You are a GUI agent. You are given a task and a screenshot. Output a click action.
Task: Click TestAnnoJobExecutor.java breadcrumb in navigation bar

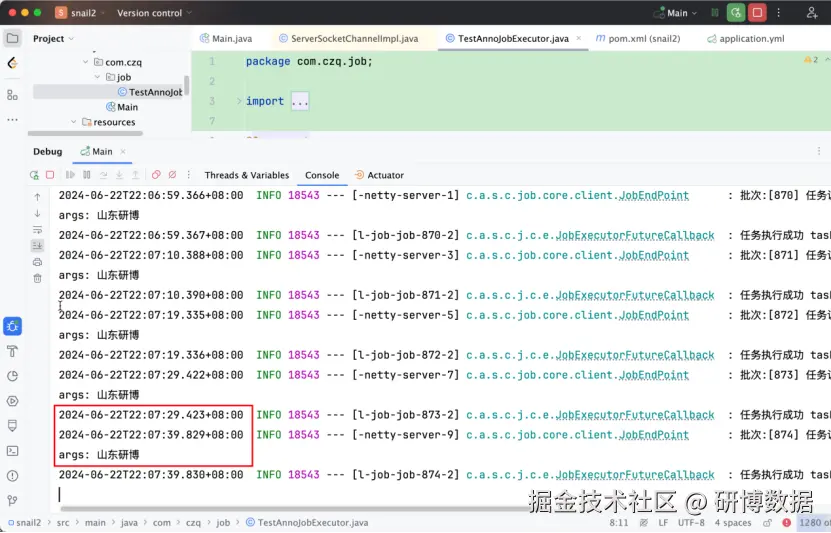pyautogui.click(x=307, y=522)
